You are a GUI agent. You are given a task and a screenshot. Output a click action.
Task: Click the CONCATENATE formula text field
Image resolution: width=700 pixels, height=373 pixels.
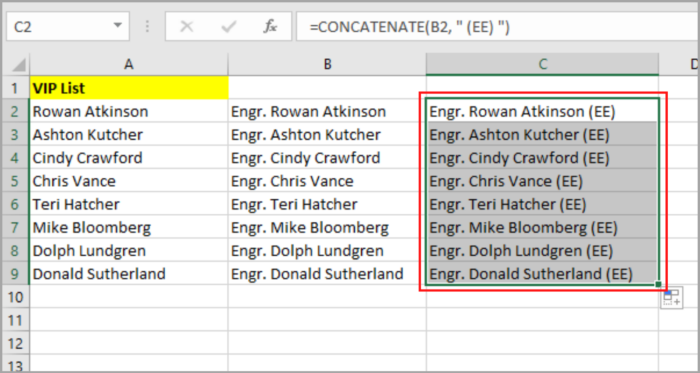coord(498,27)
